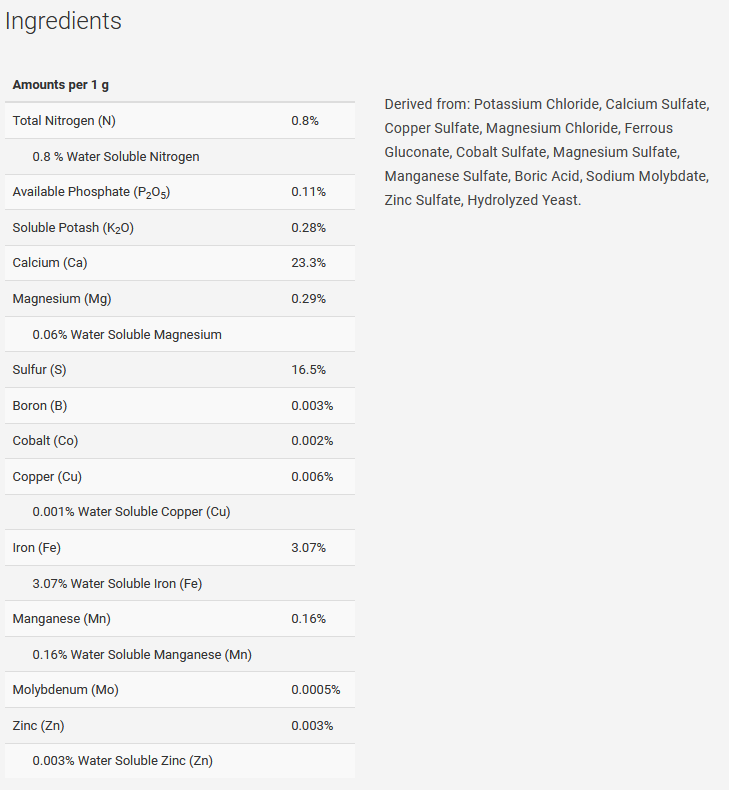
Task: Select the Soluble Potash (K2O) row
Action: click(180, 228)
